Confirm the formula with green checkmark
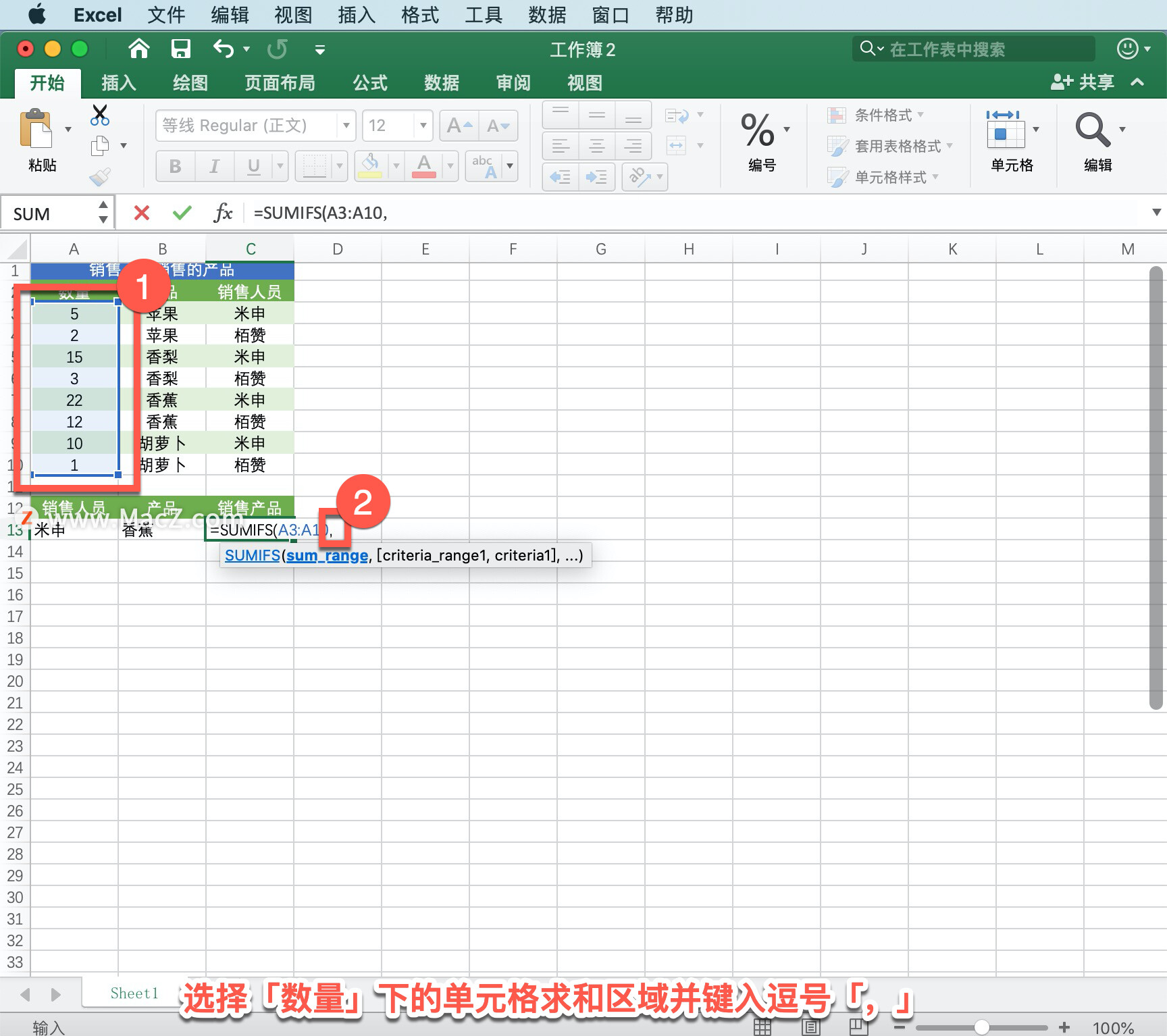 [182, 213]
